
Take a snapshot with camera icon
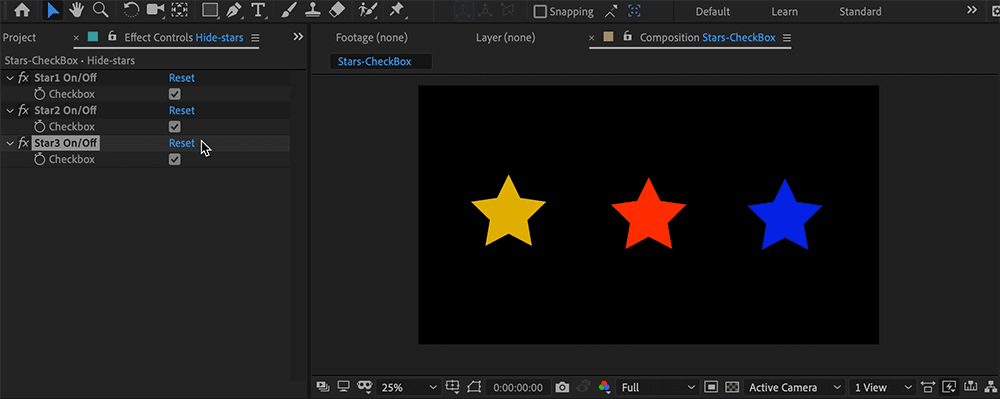tap(562, 387)
